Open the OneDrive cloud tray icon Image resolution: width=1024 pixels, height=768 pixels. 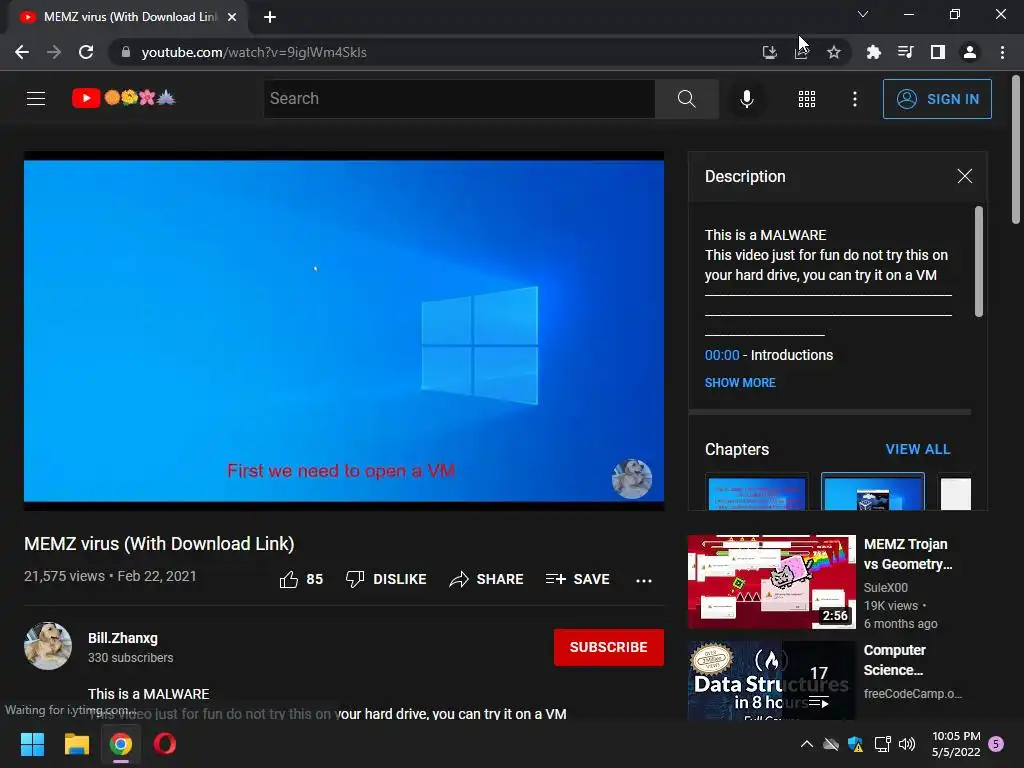point(831,744)
